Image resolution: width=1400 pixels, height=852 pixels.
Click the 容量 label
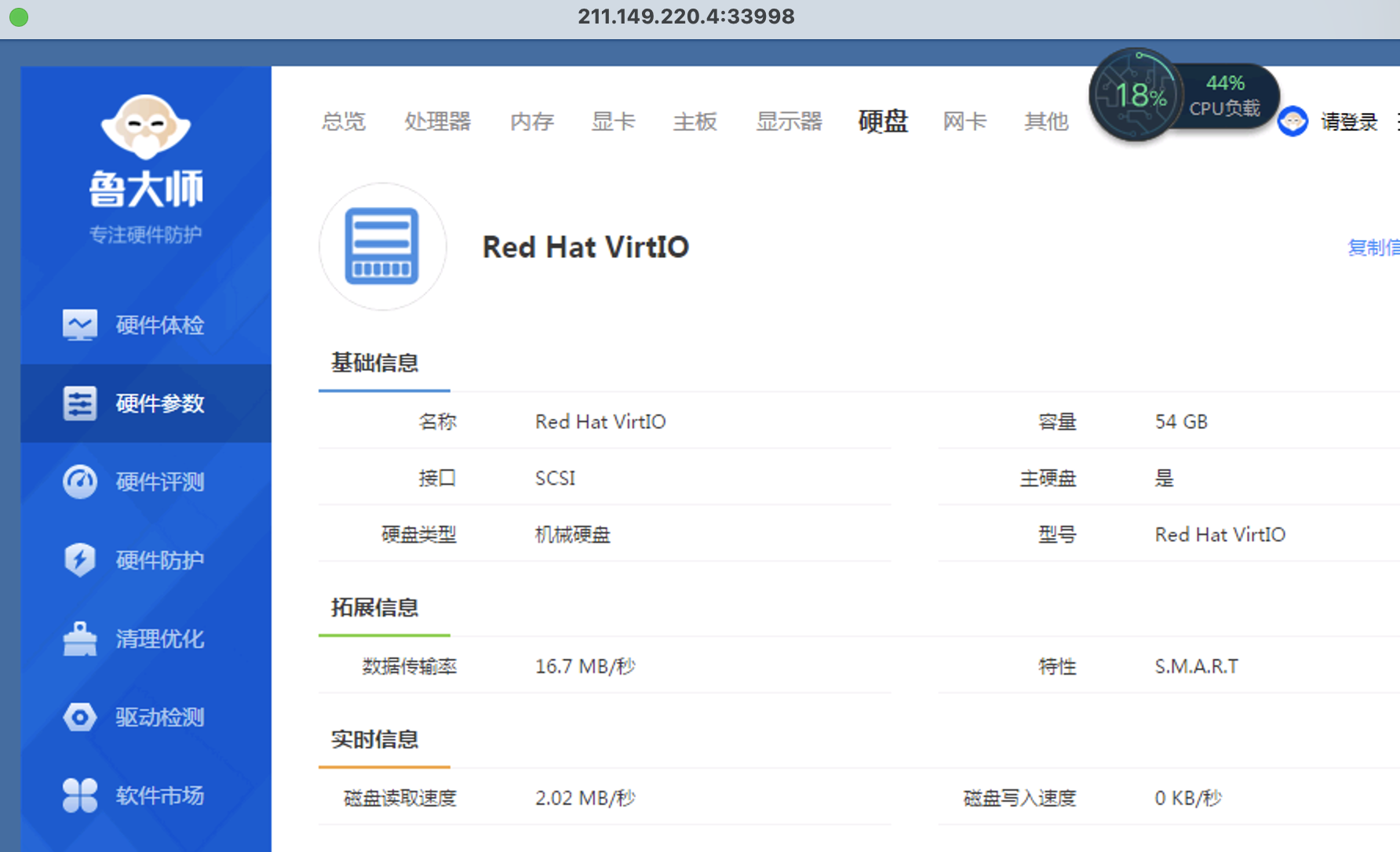pos(1058,422)
